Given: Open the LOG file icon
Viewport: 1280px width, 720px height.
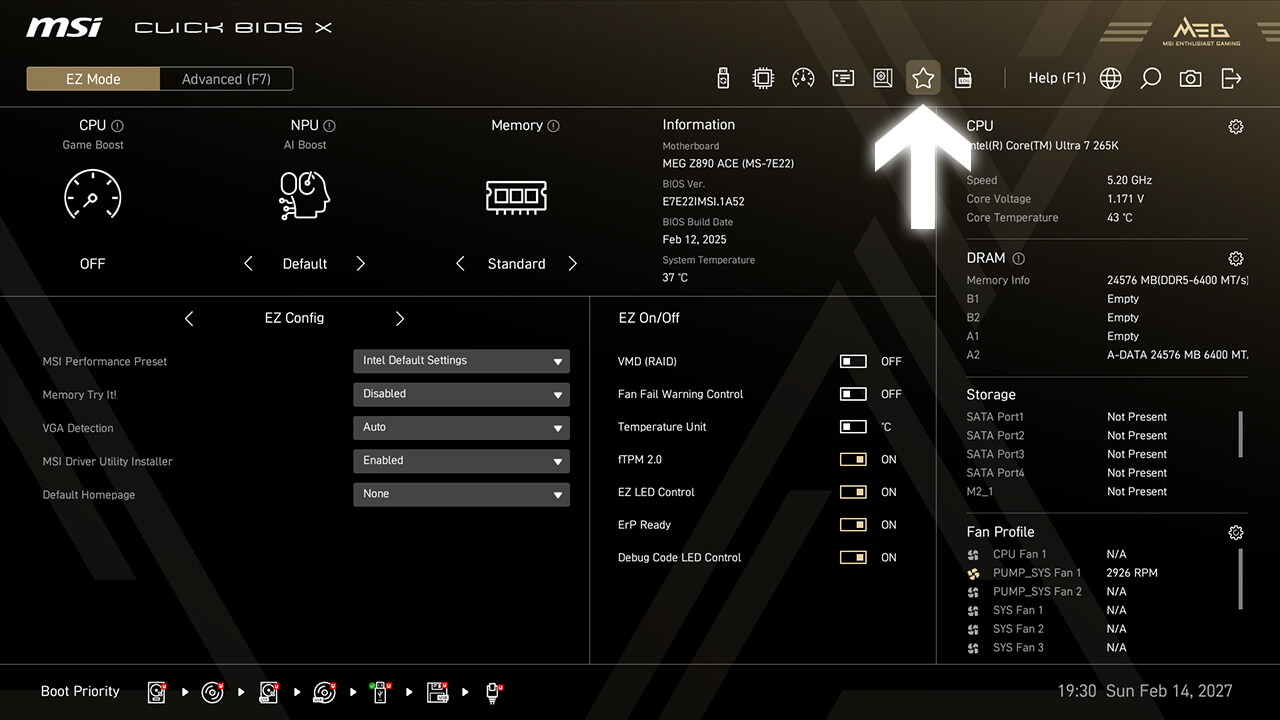Looking at the screenshot, I should pos(963,78).
